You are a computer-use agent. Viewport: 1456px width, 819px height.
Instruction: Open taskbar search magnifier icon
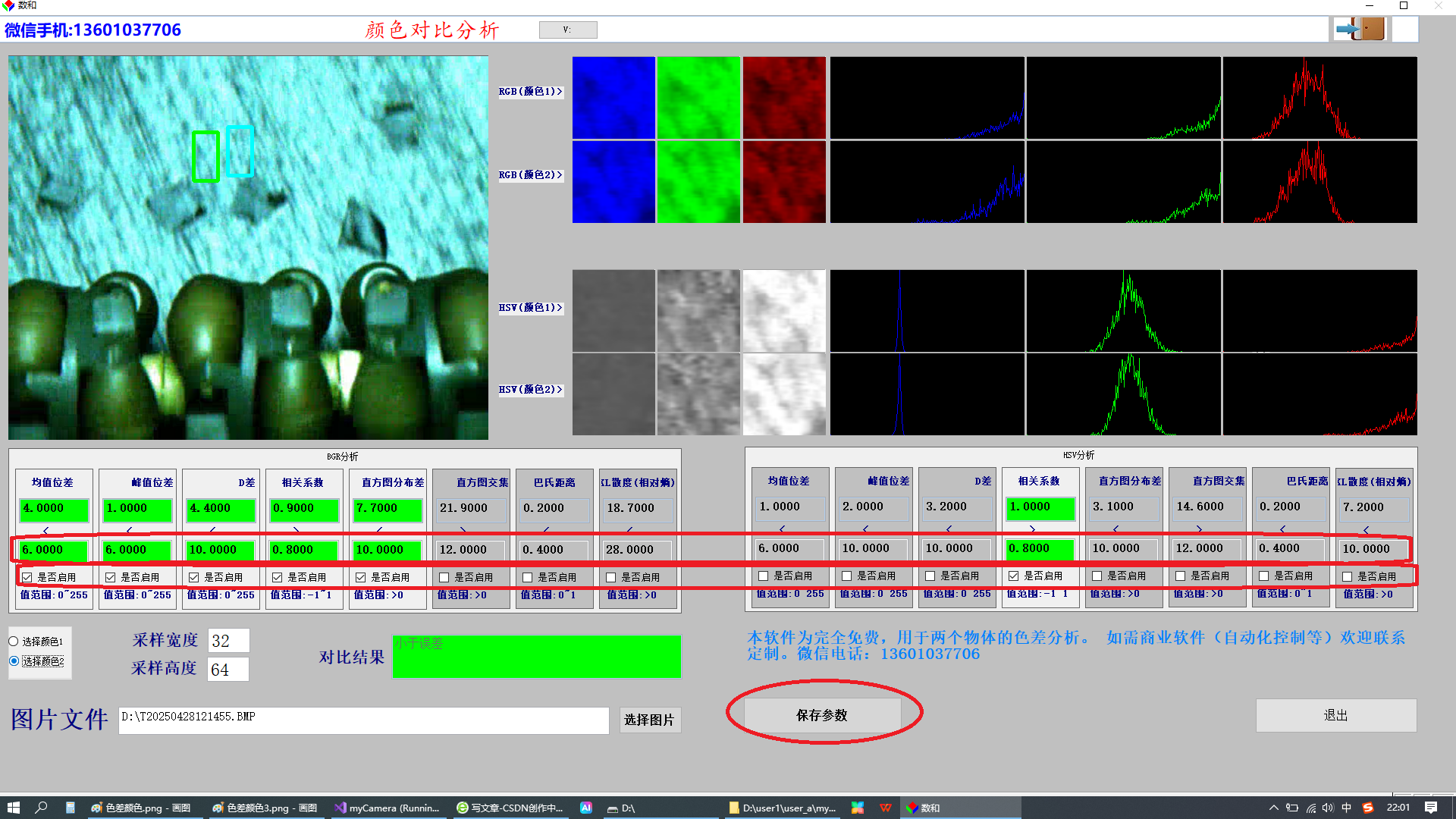41,808
